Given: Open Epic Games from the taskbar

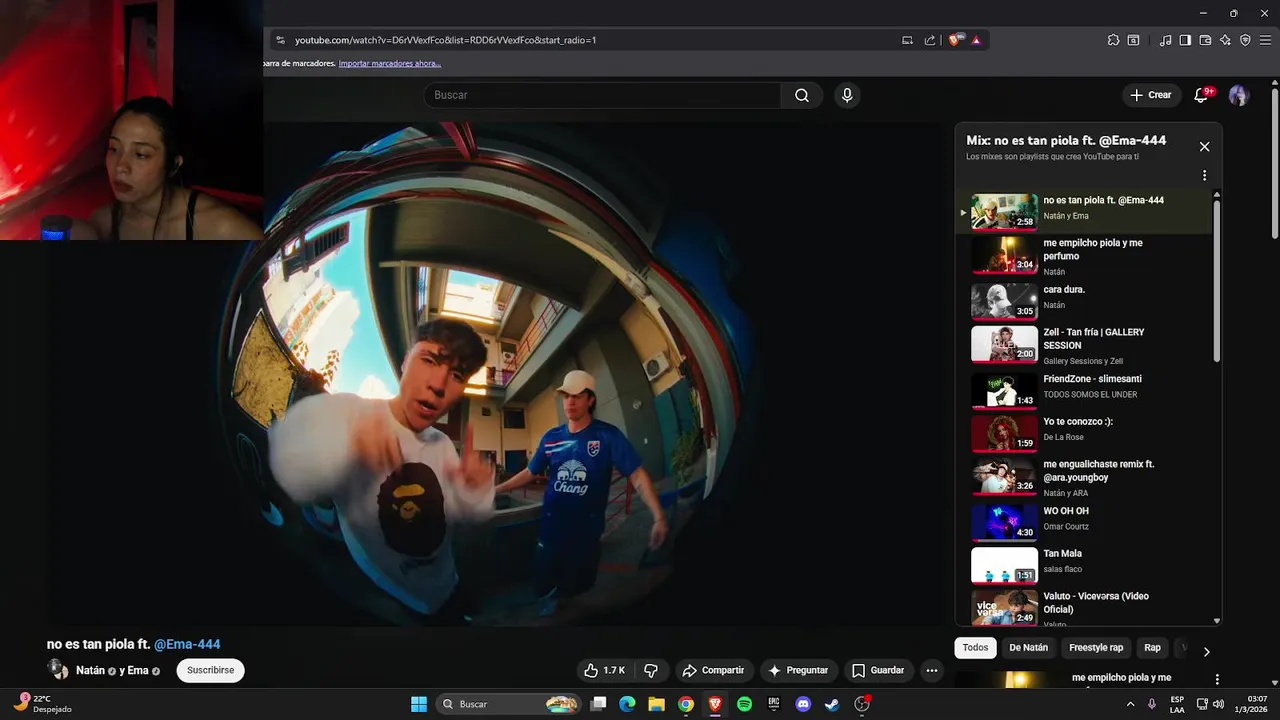Looking at the screenshot, I should [773, 704].
